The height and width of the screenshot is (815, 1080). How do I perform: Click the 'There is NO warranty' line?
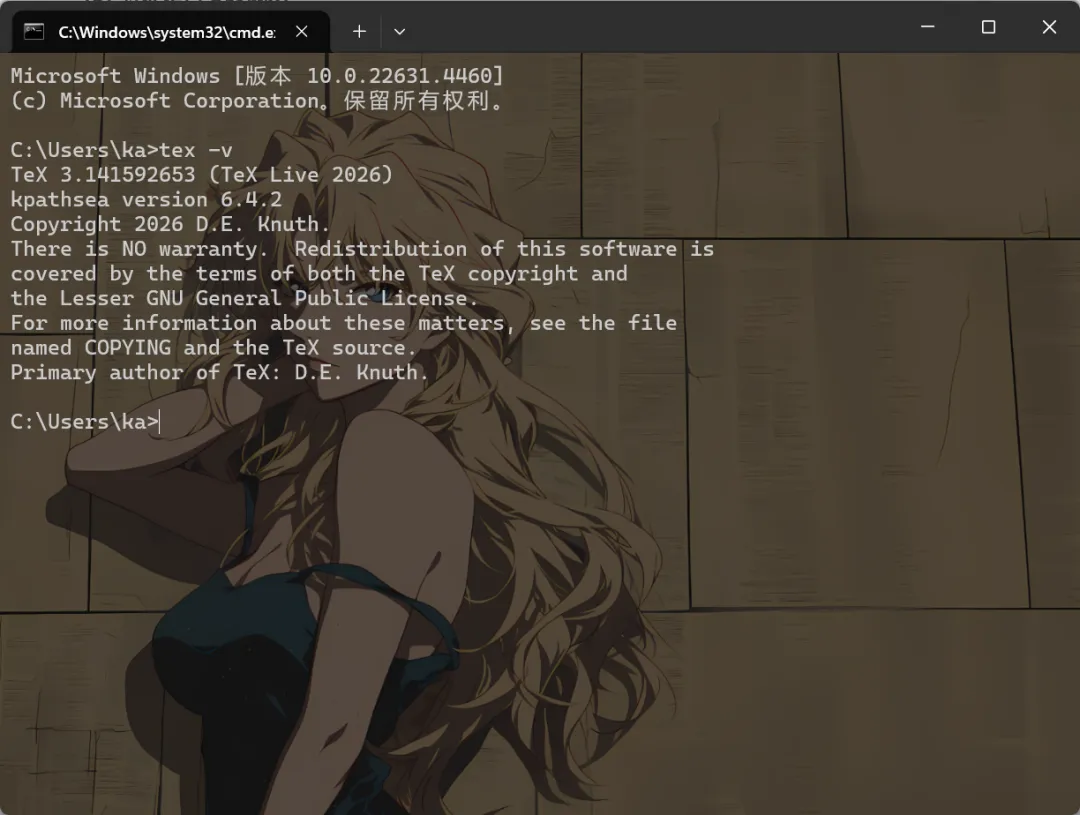pyautogui.click(x=362, y=249)
